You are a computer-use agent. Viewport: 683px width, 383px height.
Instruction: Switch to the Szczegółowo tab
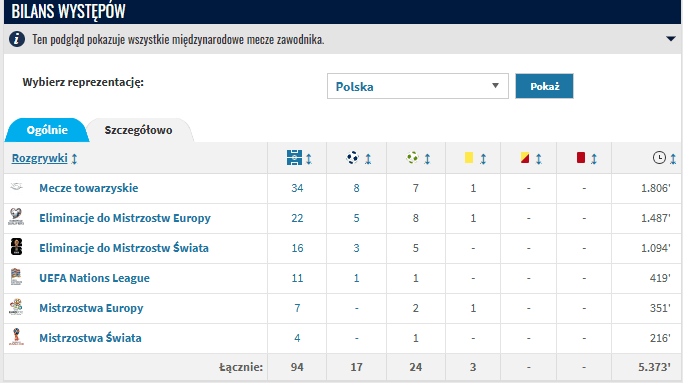pyautogui.click(x=139, y=130)
